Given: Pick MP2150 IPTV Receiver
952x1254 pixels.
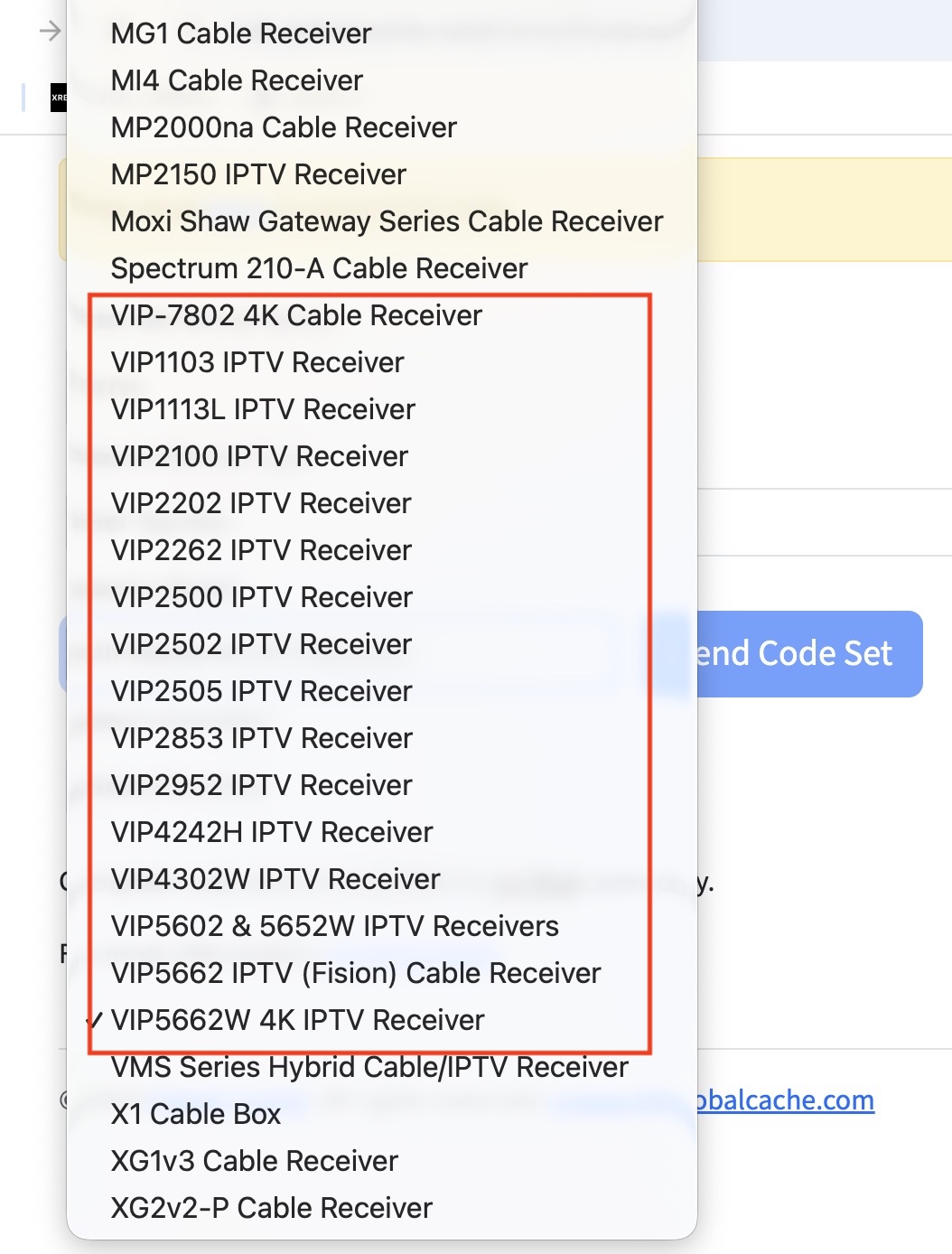Looking at the screenshot, I should coord(258,174).
